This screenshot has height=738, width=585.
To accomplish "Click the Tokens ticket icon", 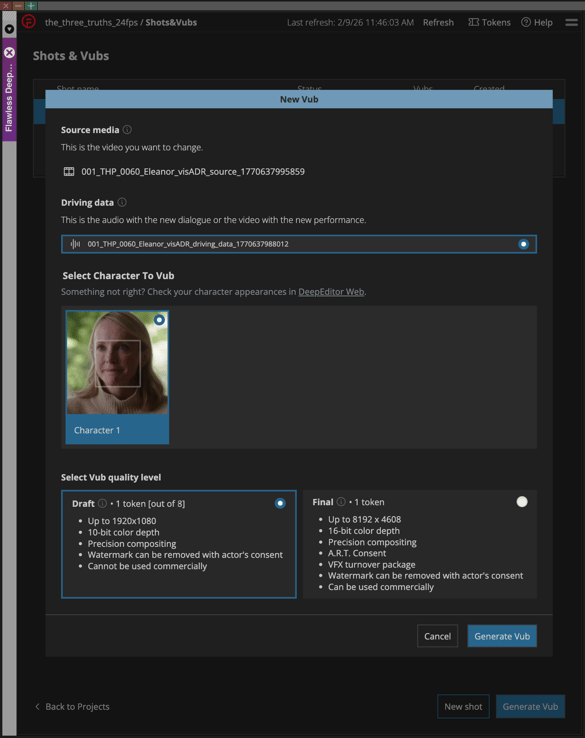I will (x=473, y=22).
